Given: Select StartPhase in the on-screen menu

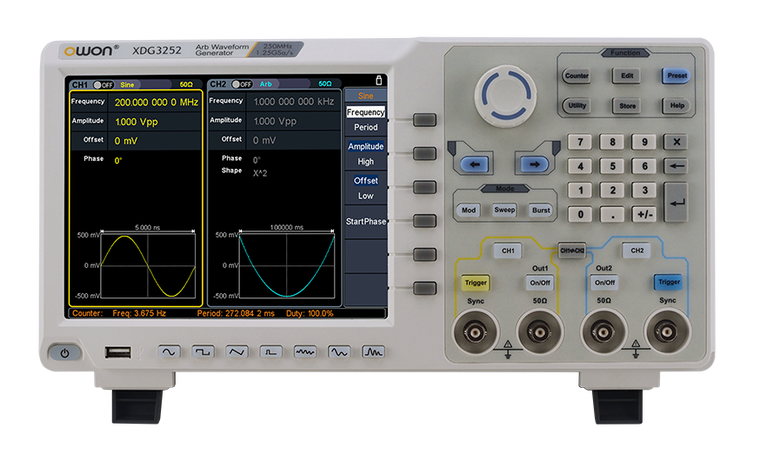Looking at the screenshot, I should pyautogui.click(x=366, y=221).
